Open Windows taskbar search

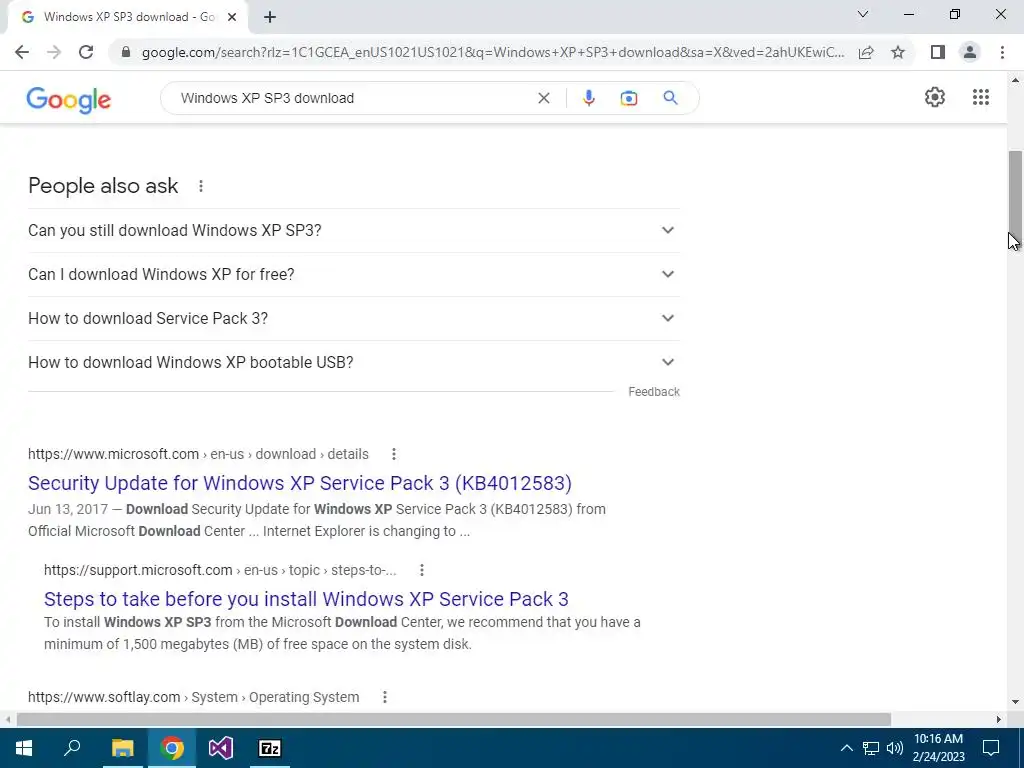72,748
